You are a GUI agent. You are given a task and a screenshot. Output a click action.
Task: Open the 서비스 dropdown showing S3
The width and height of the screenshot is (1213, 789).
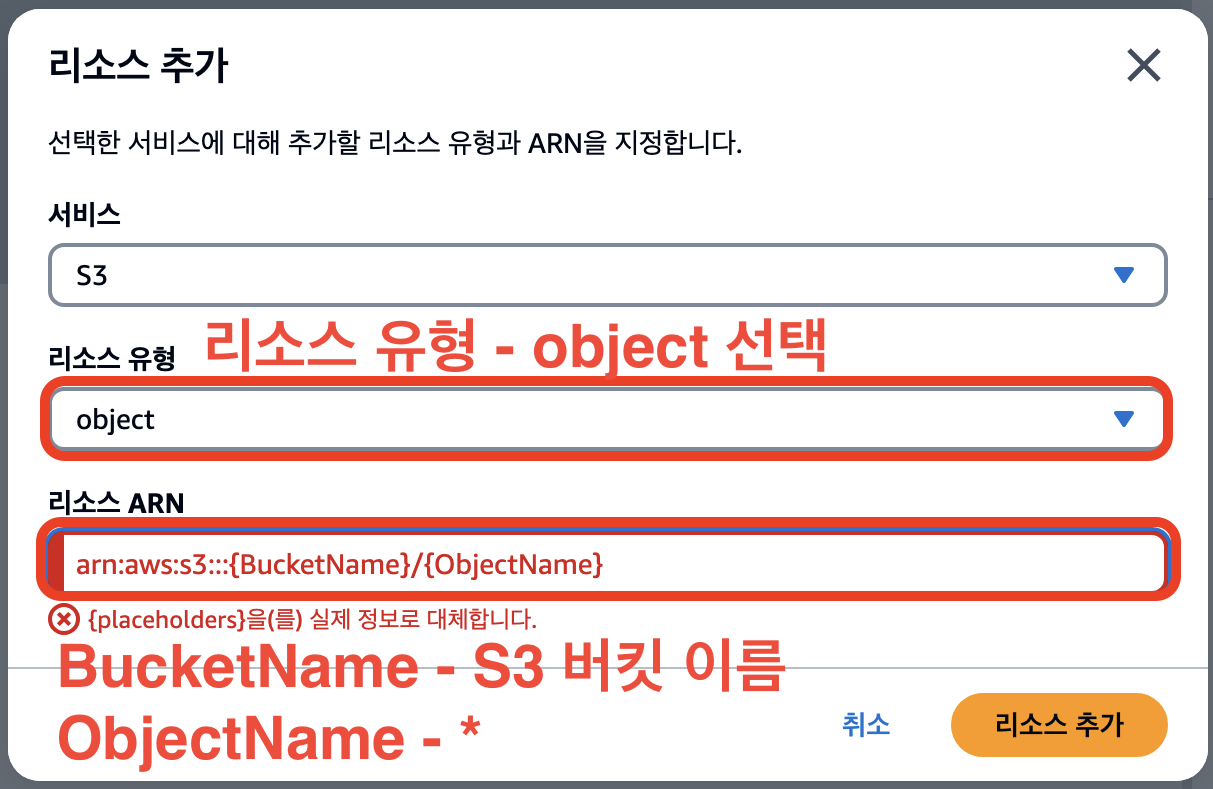pyautogui.click(x=607, y=275)
